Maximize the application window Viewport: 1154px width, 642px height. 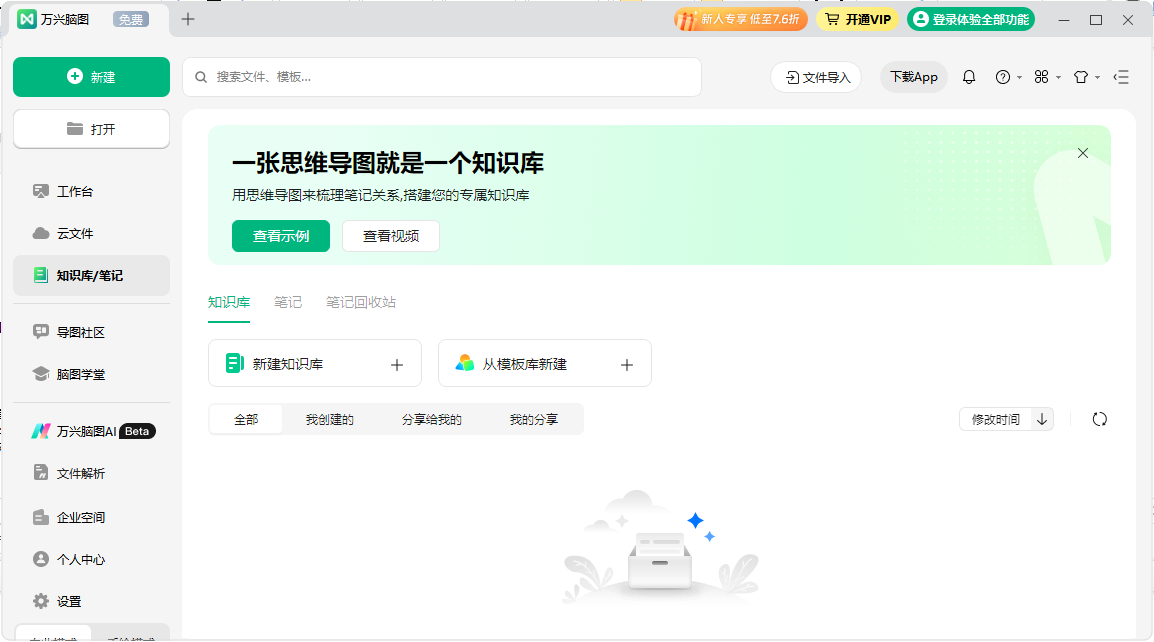tap(1096, 20)
